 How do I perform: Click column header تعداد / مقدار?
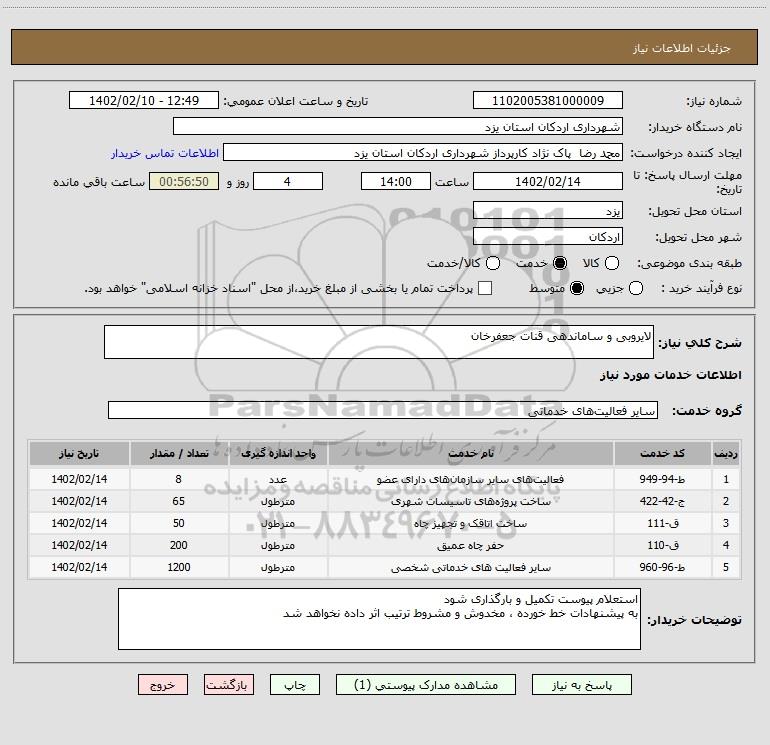coord(179,453)
